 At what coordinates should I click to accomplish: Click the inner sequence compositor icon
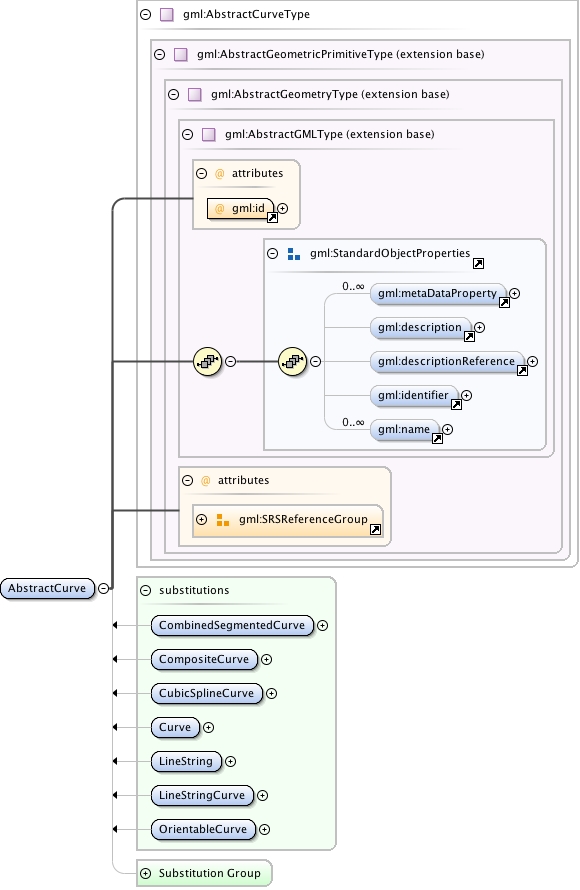click(x=293, y=362)
